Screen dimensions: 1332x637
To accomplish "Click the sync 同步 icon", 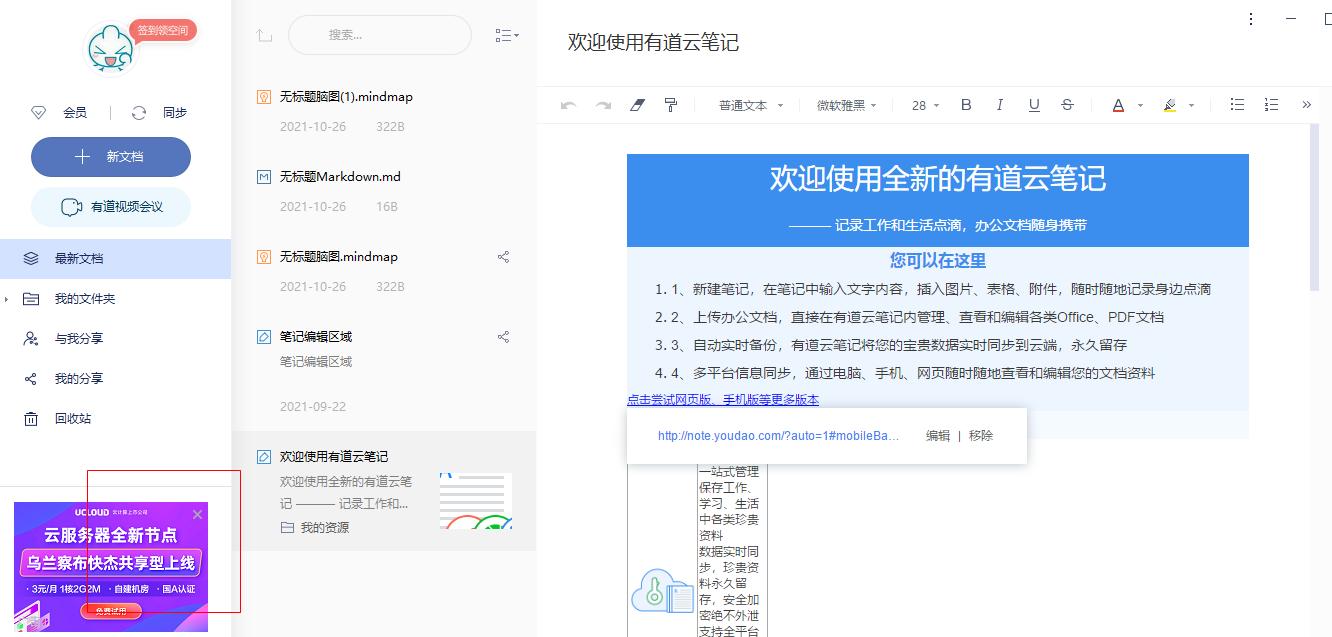I will [x=139, y=112].
